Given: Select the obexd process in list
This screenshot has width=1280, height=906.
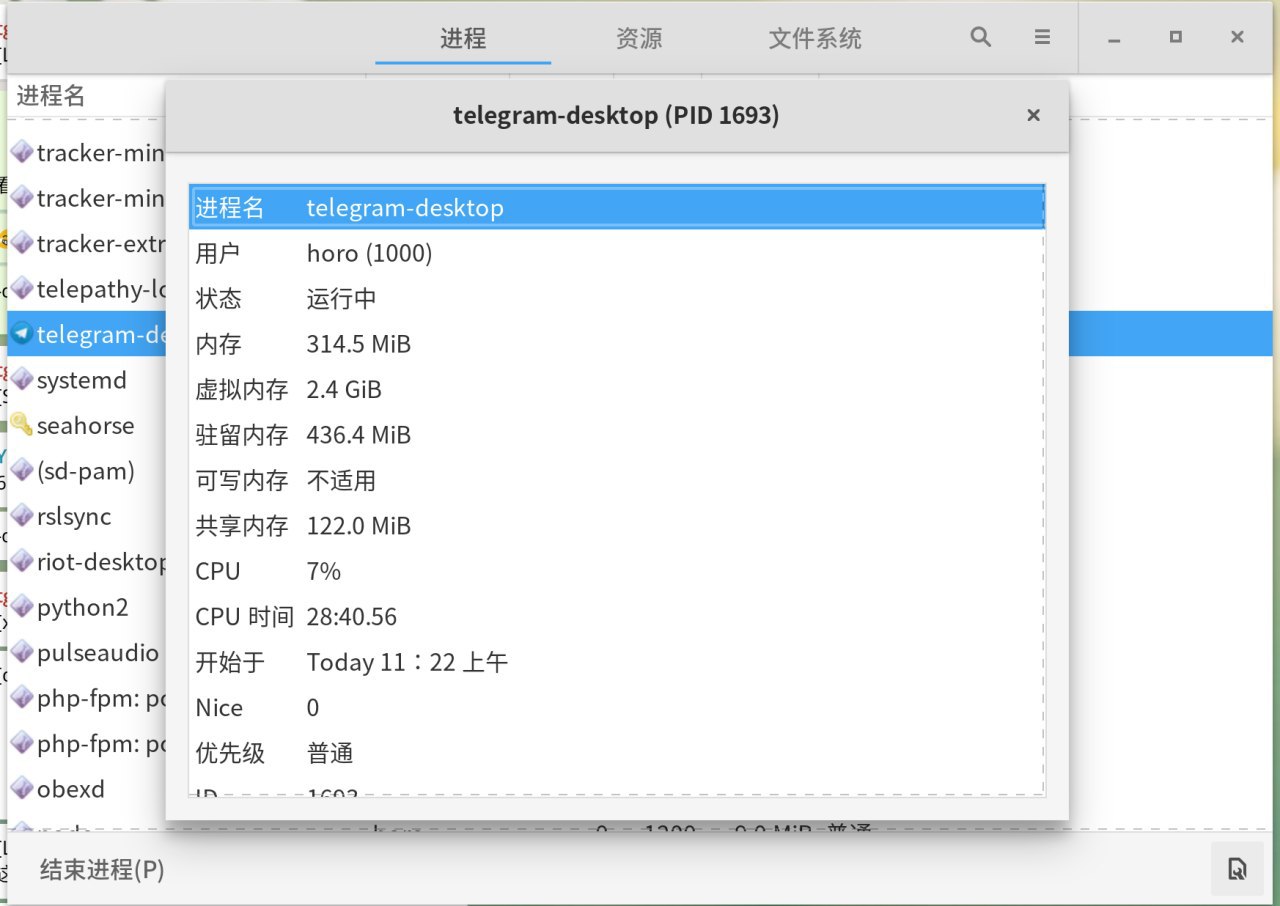Looking at the screenshot, I should tap(70, 789).
